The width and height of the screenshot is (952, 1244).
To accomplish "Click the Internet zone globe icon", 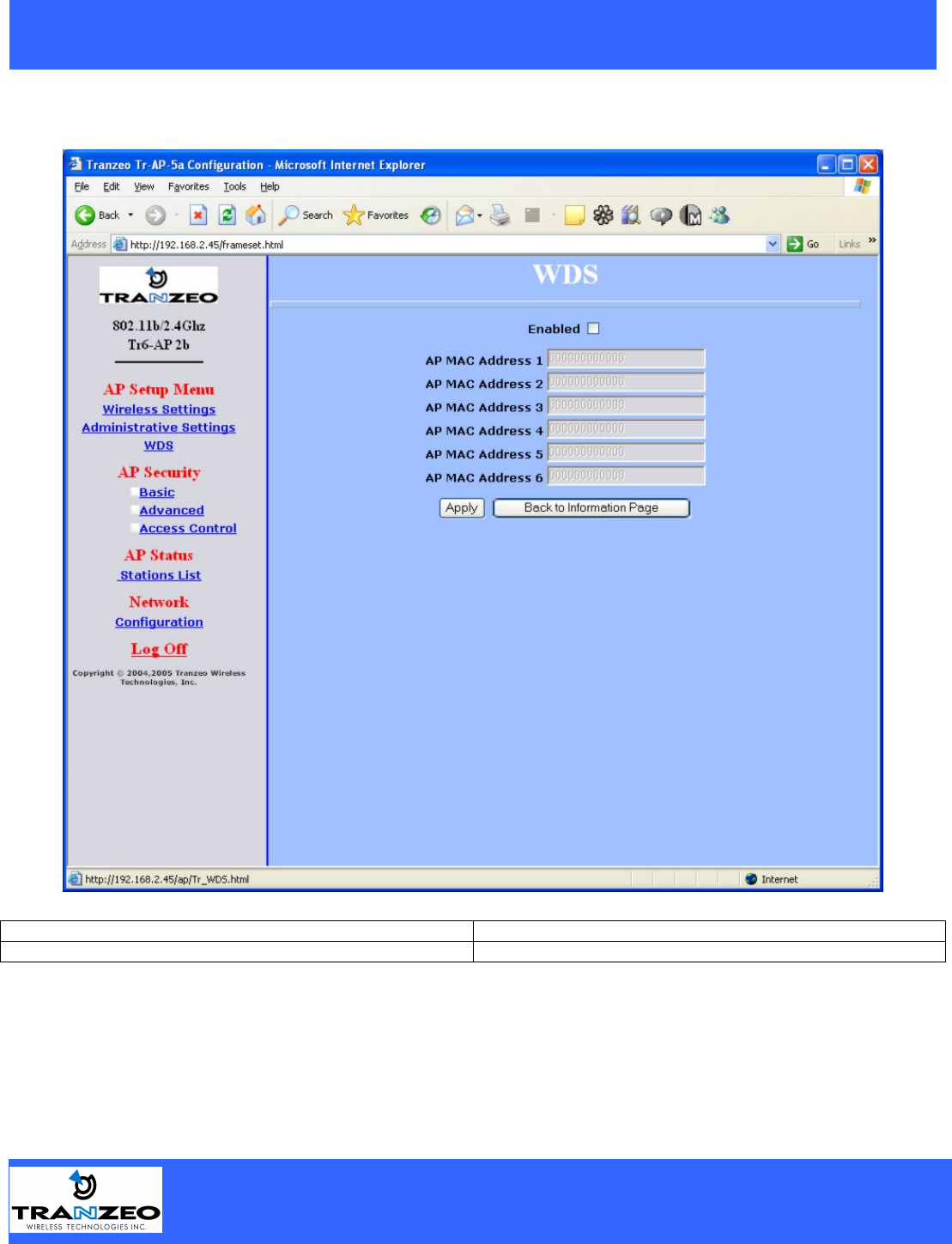I will point(751,879).
